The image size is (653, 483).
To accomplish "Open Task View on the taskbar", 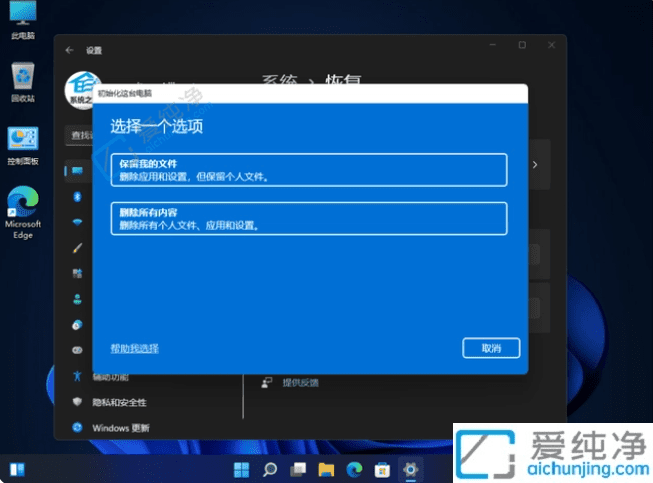I will tap(298, 470).
